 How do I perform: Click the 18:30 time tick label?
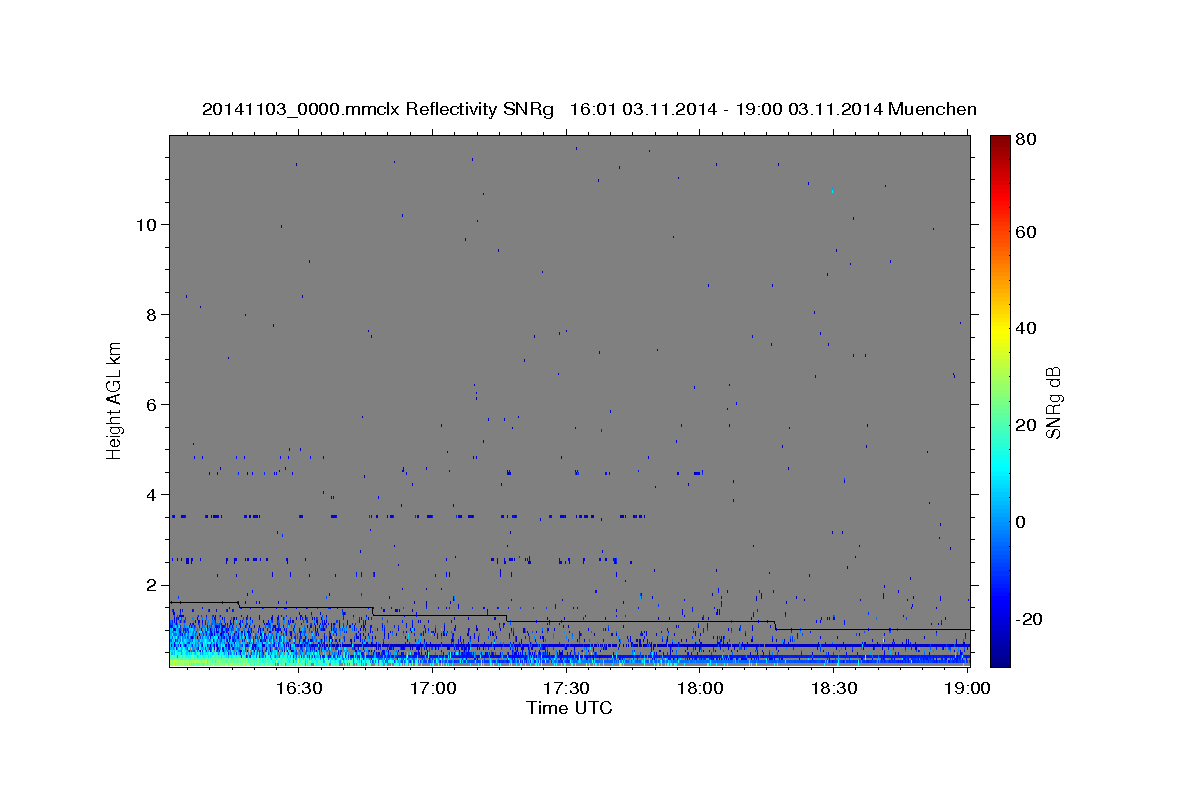[833, 688]
